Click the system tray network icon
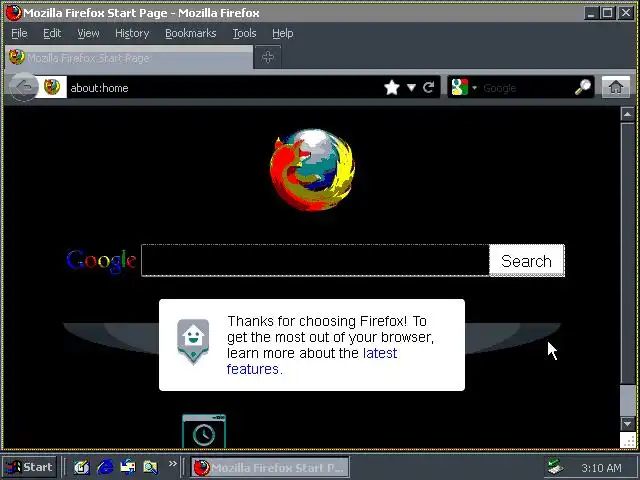The width and height of the screenshot is (640, 480). click(556, 467)
